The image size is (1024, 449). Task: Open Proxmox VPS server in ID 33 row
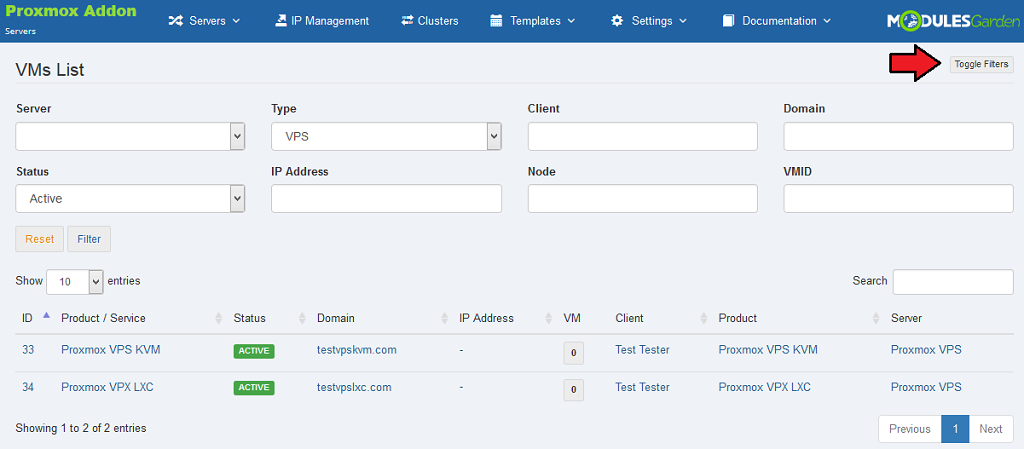point(926,350)
